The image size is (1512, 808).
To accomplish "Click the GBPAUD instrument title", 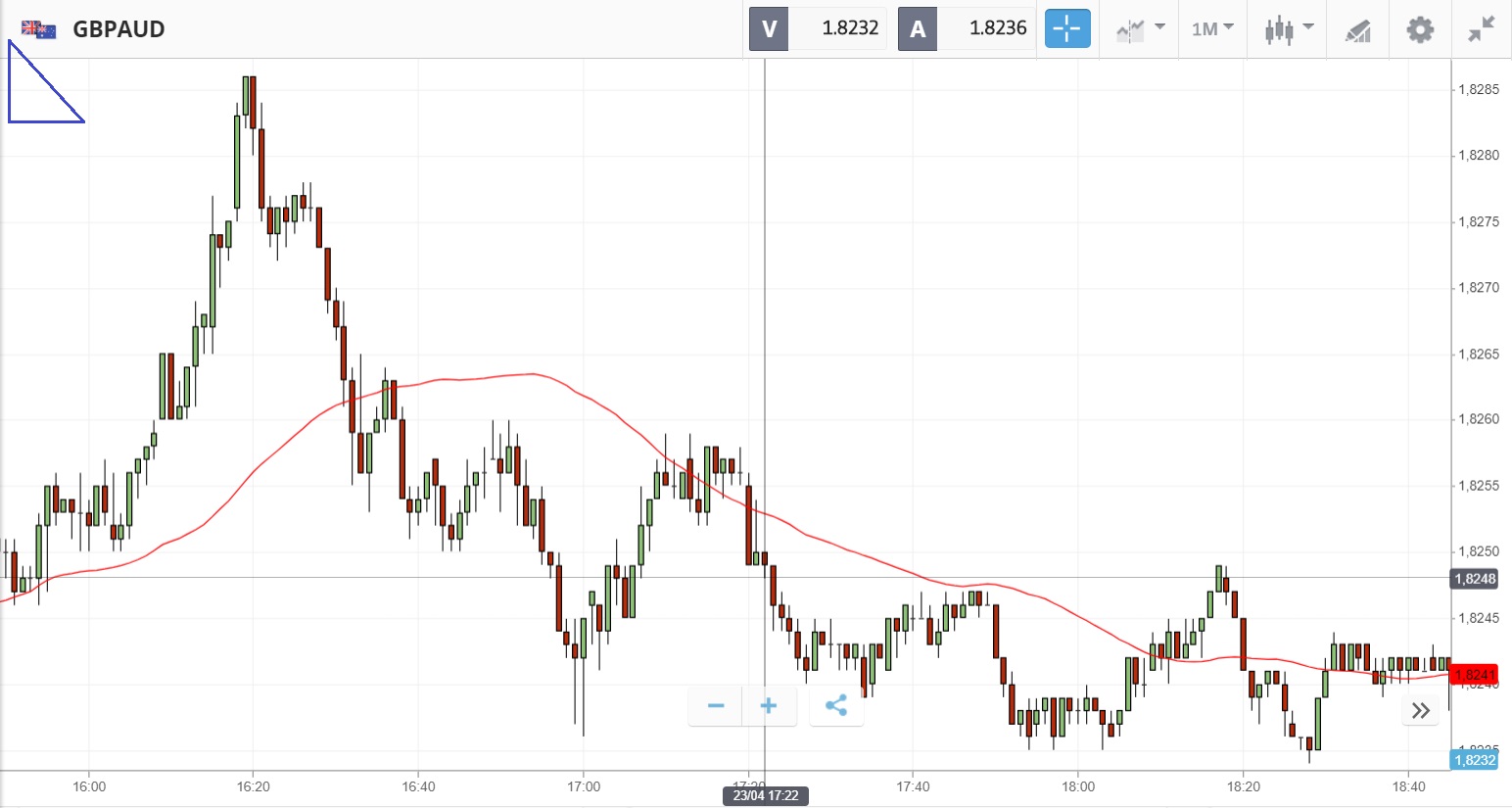I will click(118, 29).
